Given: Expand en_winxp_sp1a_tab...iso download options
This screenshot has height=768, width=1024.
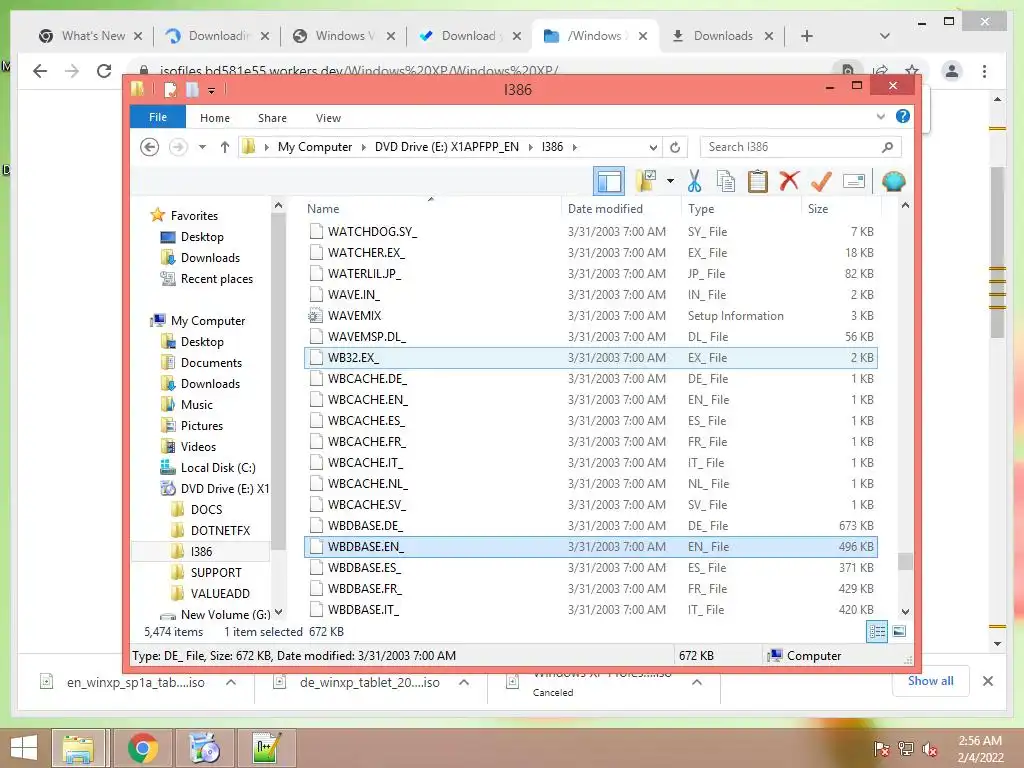Looking at the screenshot, I should pyautogui.click(x=231, y=682).
